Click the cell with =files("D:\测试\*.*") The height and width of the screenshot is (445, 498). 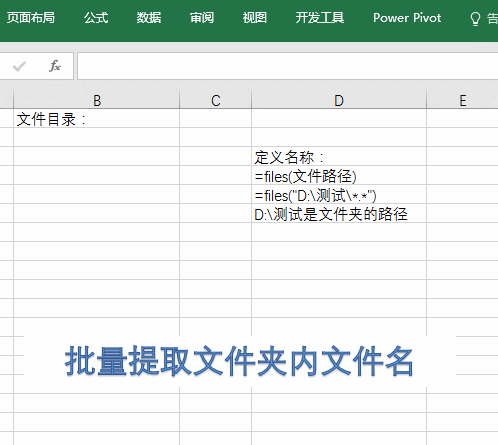339,195
